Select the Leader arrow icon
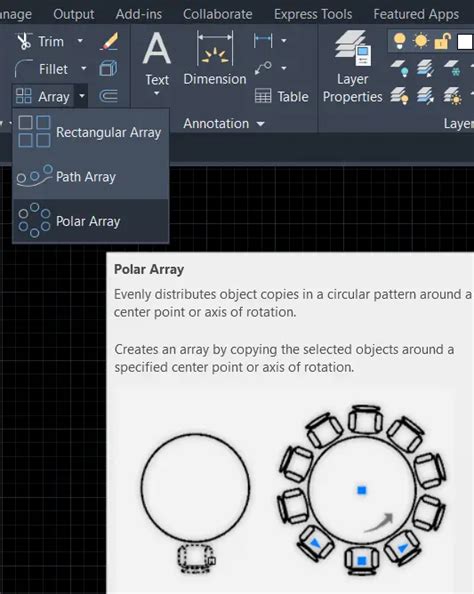The width and height of the screenshot is (474, 594). (263, 68)
